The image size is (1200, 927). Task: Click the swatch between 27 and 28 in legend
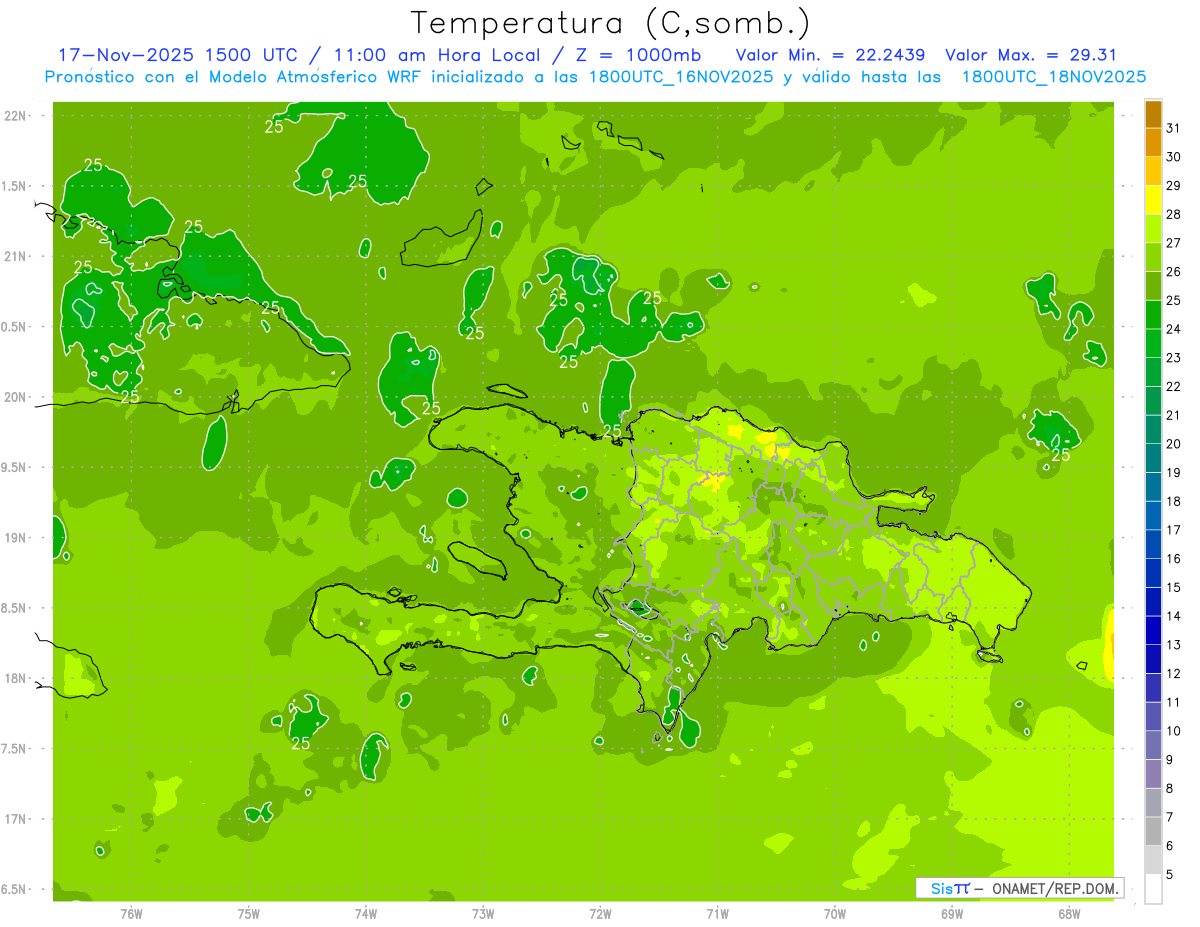(1153, 229)
